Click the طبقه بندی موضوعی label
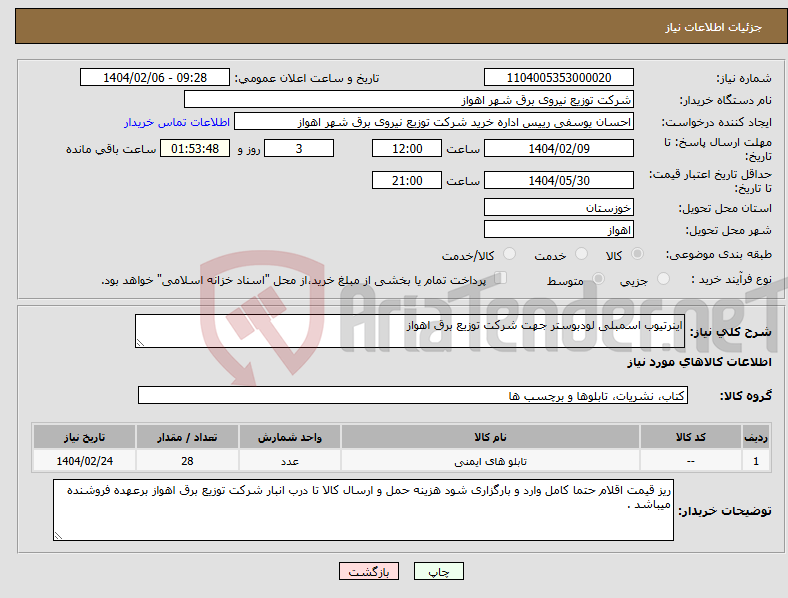The width and height of the screenshot is (788, 598). pyautogui.click(x=719, y=255)
